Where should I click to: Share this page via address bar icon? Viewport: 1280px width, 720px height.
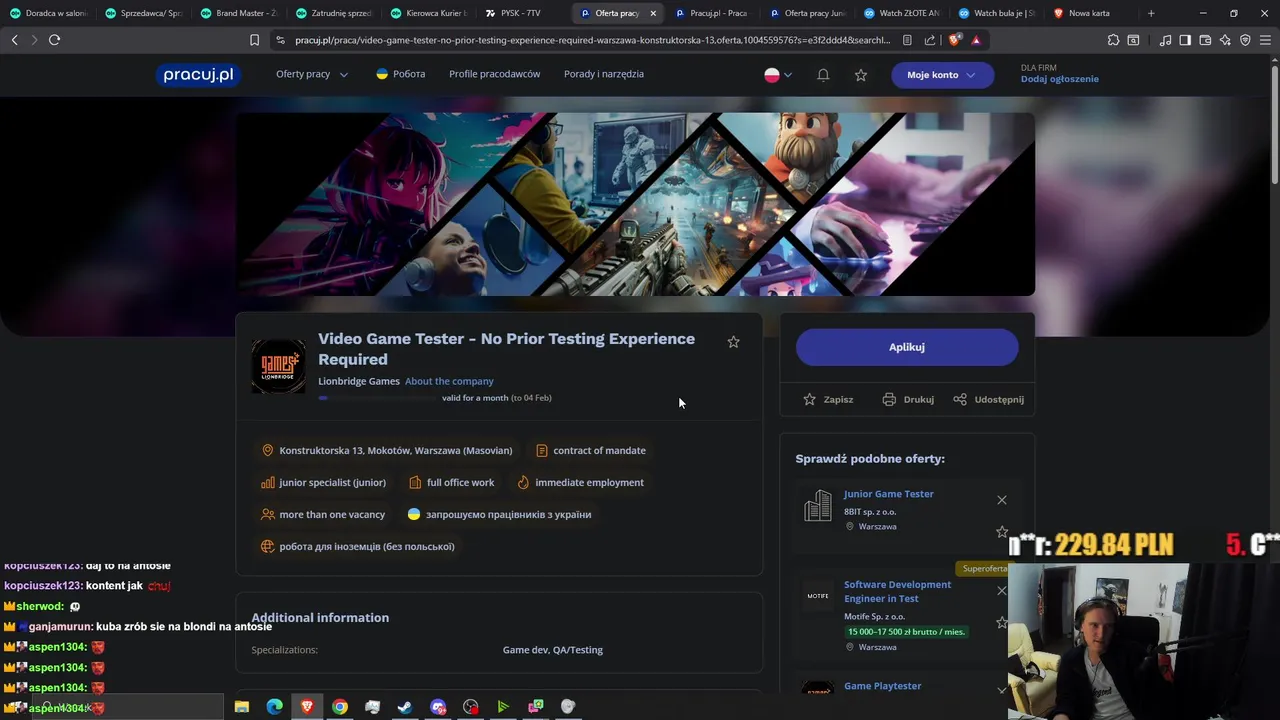point(930,40)
